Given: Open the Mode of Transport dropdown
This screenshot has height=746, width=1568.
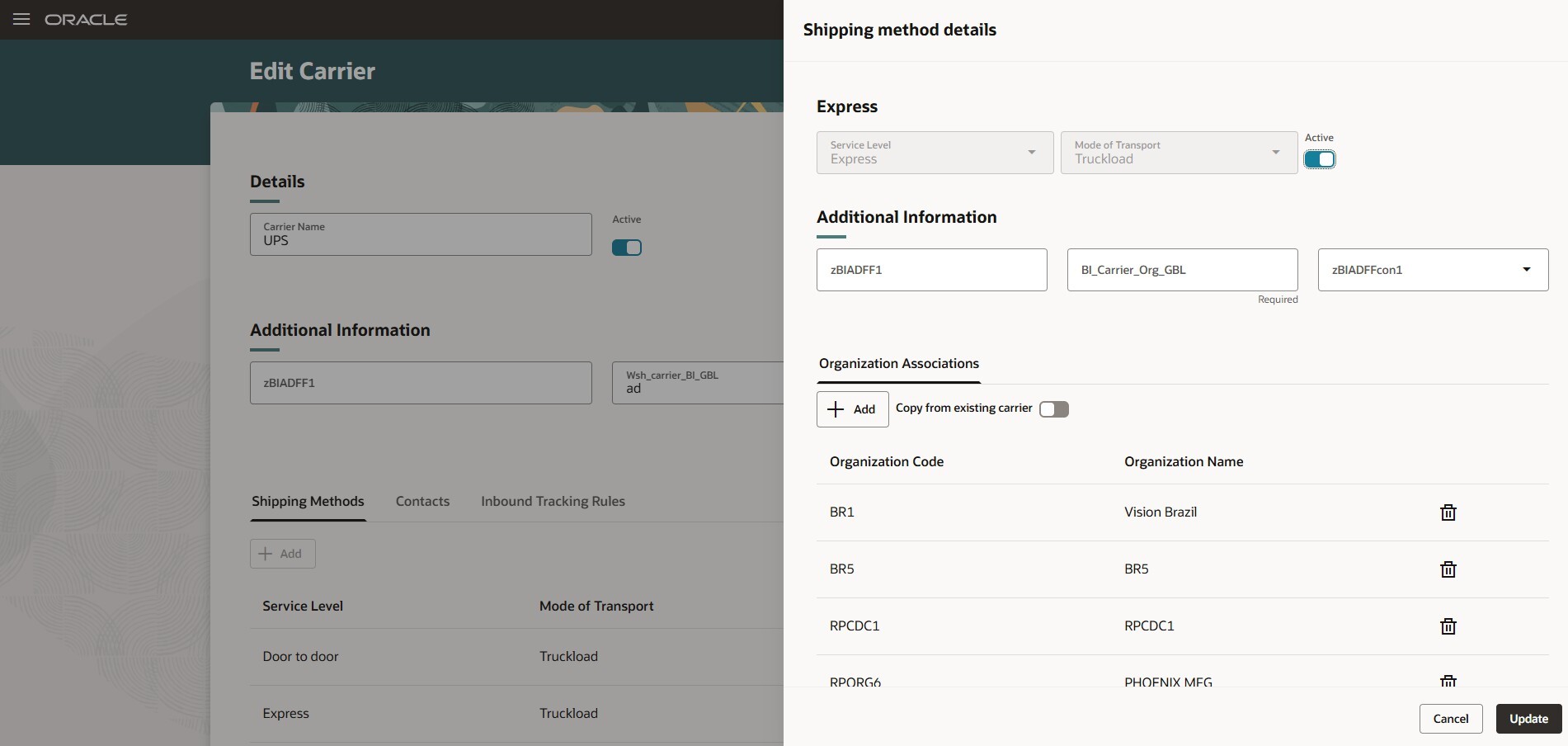Looking at the screenshot, I should point(1179,153).
